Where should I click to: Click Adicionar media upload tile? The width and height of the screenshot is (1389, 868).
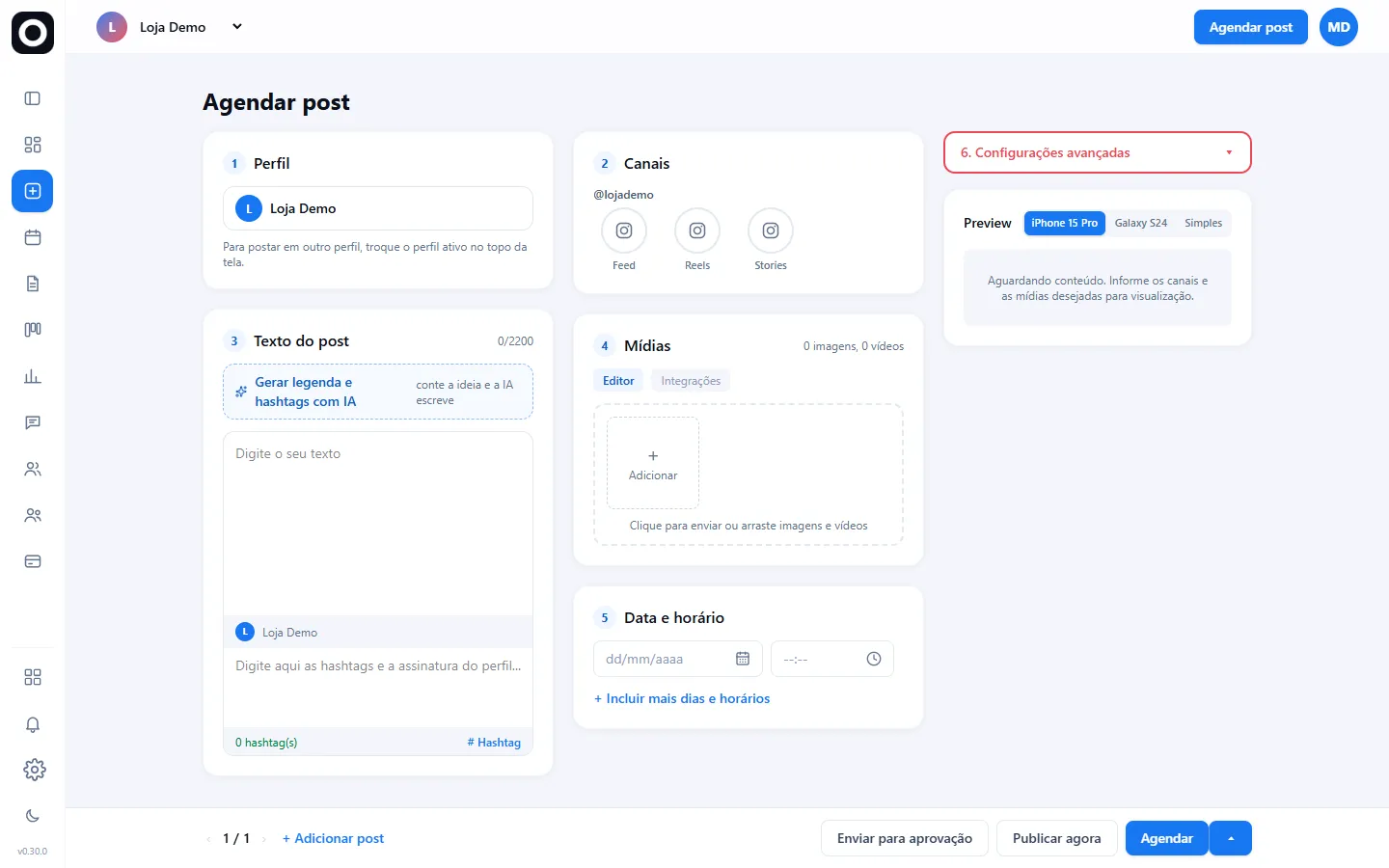coord(653,463)
